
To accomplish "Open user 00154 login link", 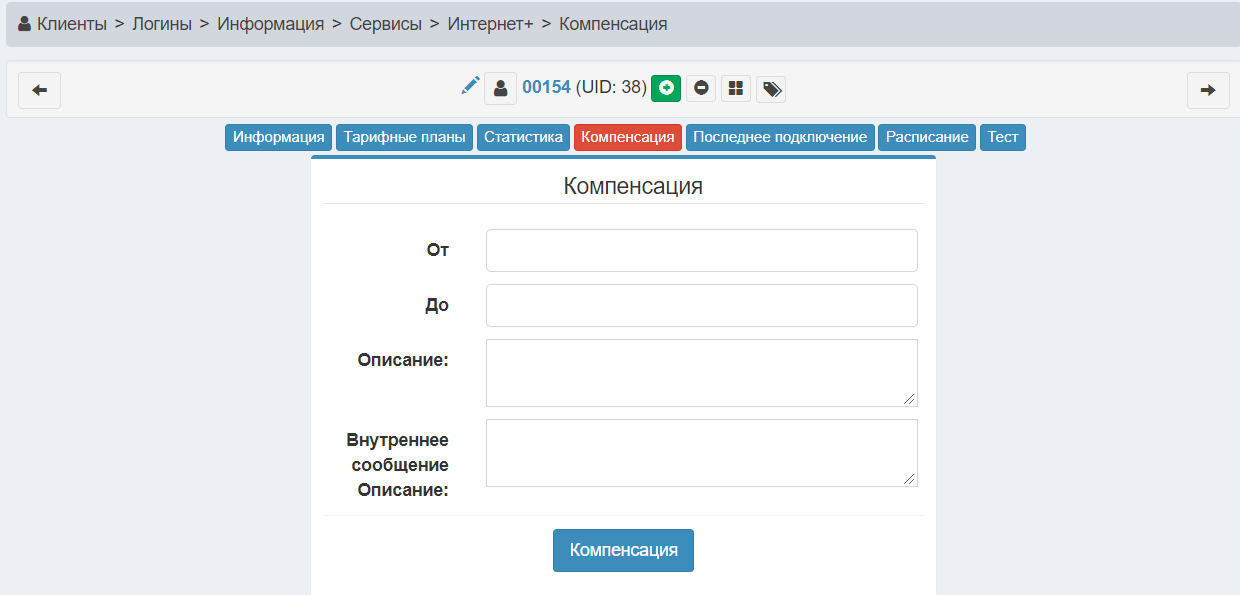I will (546, 88).
